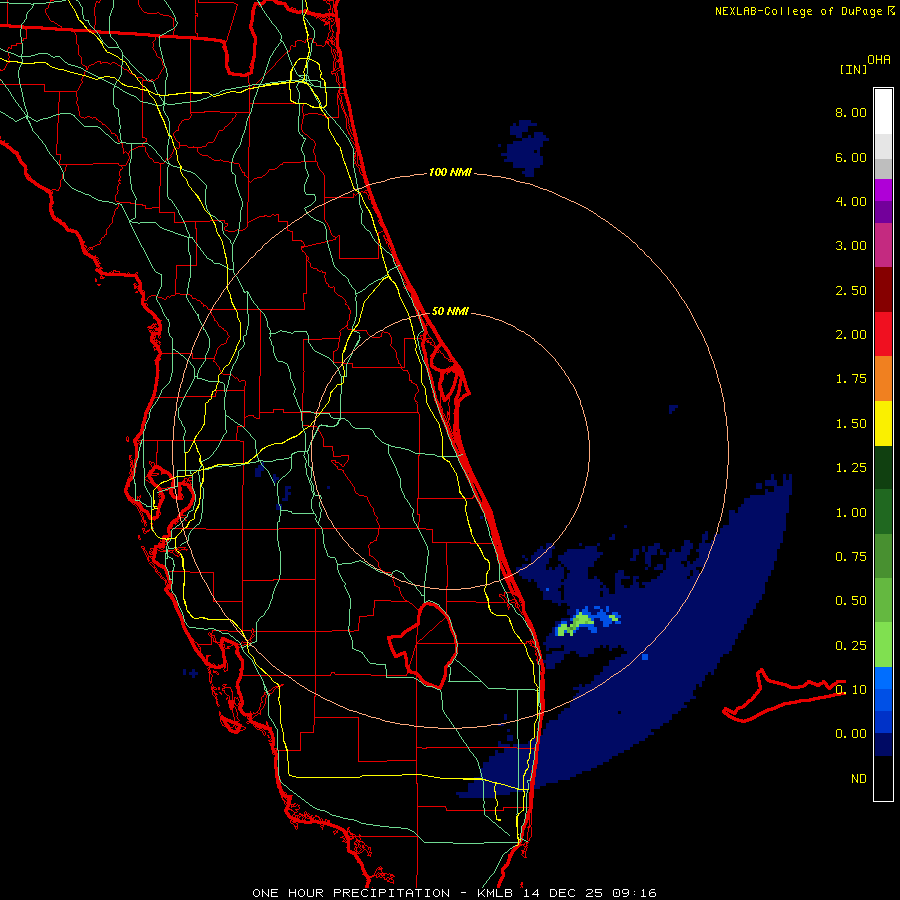Image resolution: width=900 pixels, height=900 pixels.
Task: Pick the pink swatch beside 3.00
Action: pyautogui.click(x=883, y=245)
